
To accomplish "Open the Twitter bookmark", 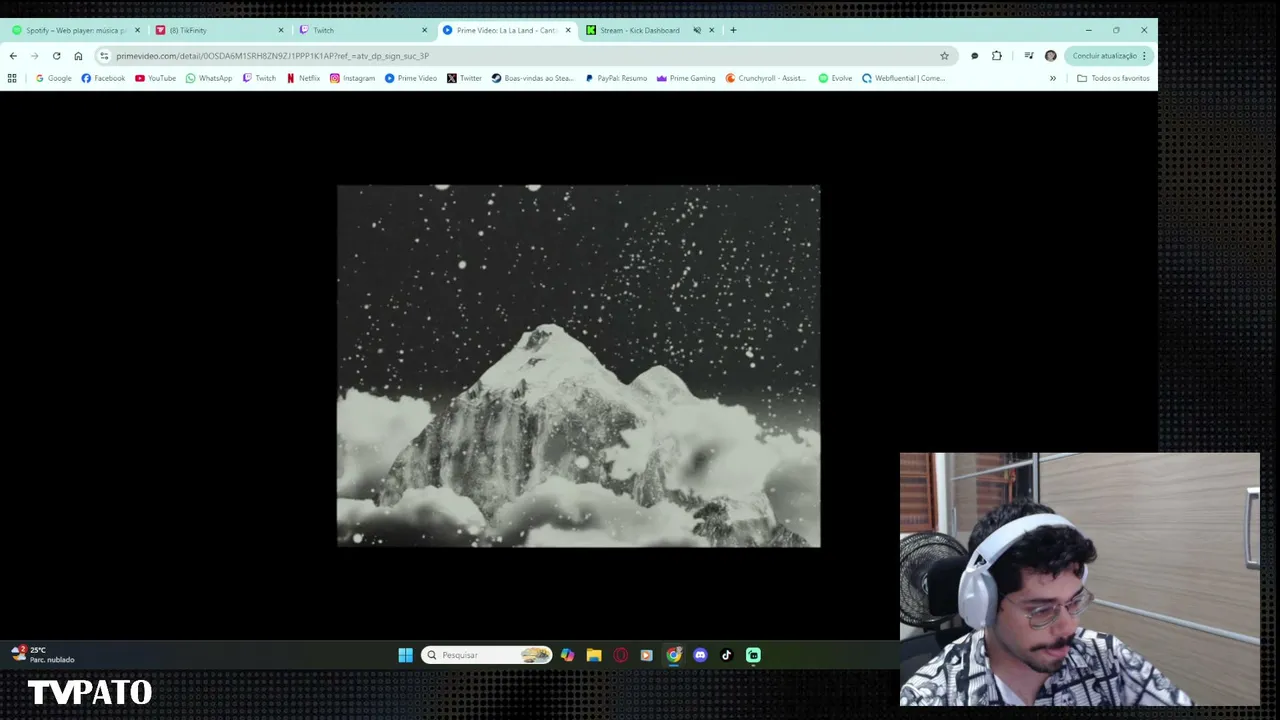I will pyautogui.click(x=464, y=78).
